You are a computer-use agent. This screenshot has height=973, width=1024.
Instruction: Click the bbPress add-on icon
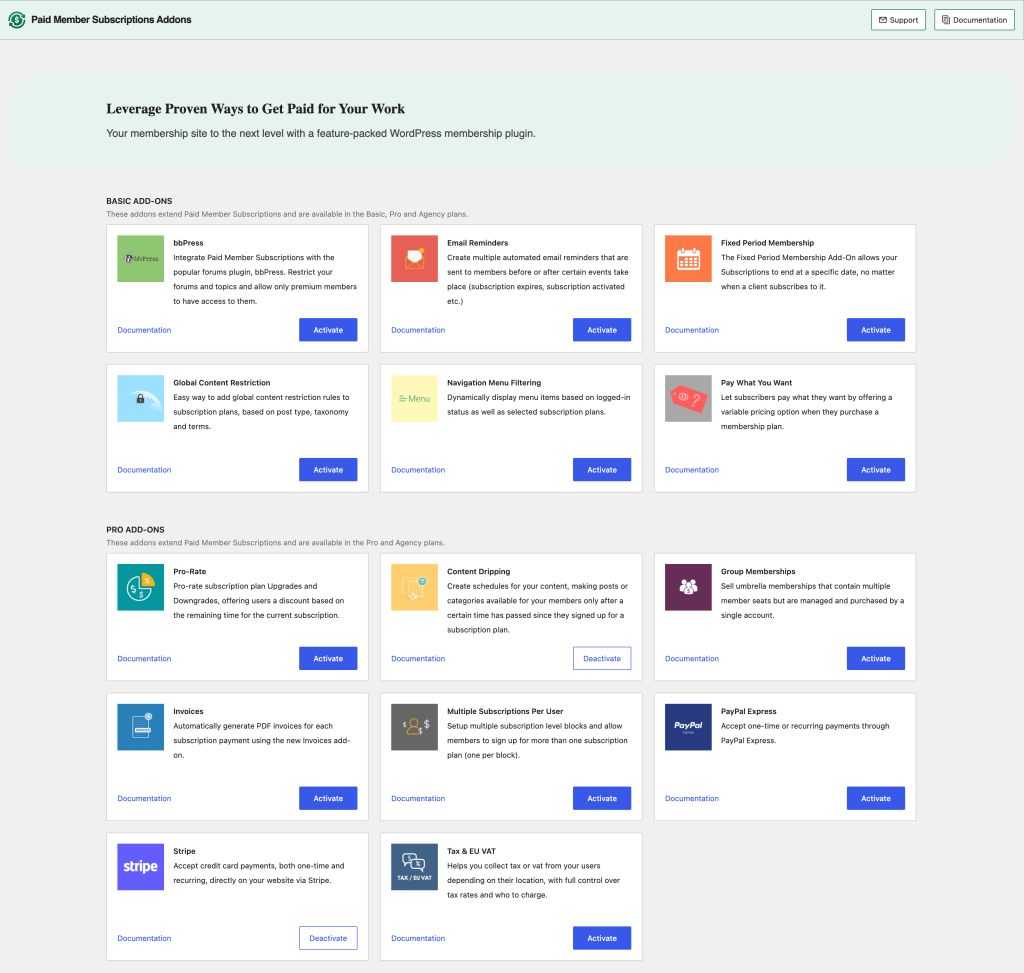(140, 258)
